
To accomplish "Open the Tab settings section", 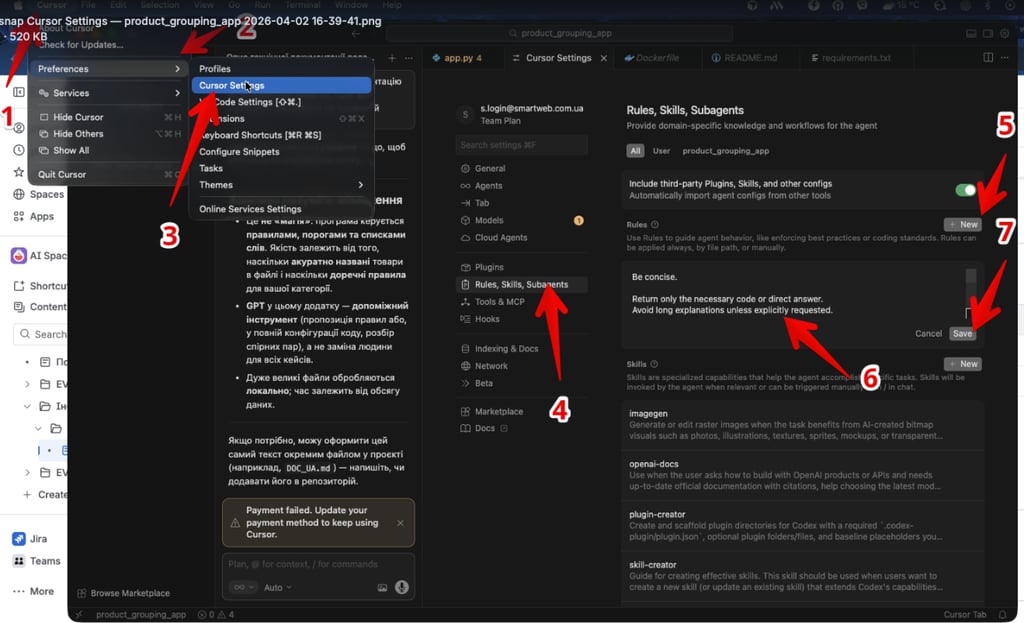I will coord(481,203).
